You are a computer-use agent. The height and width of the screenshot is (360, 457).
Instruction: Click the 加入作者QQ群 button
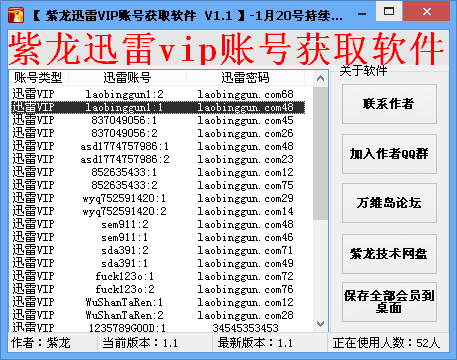click(389, 154)
